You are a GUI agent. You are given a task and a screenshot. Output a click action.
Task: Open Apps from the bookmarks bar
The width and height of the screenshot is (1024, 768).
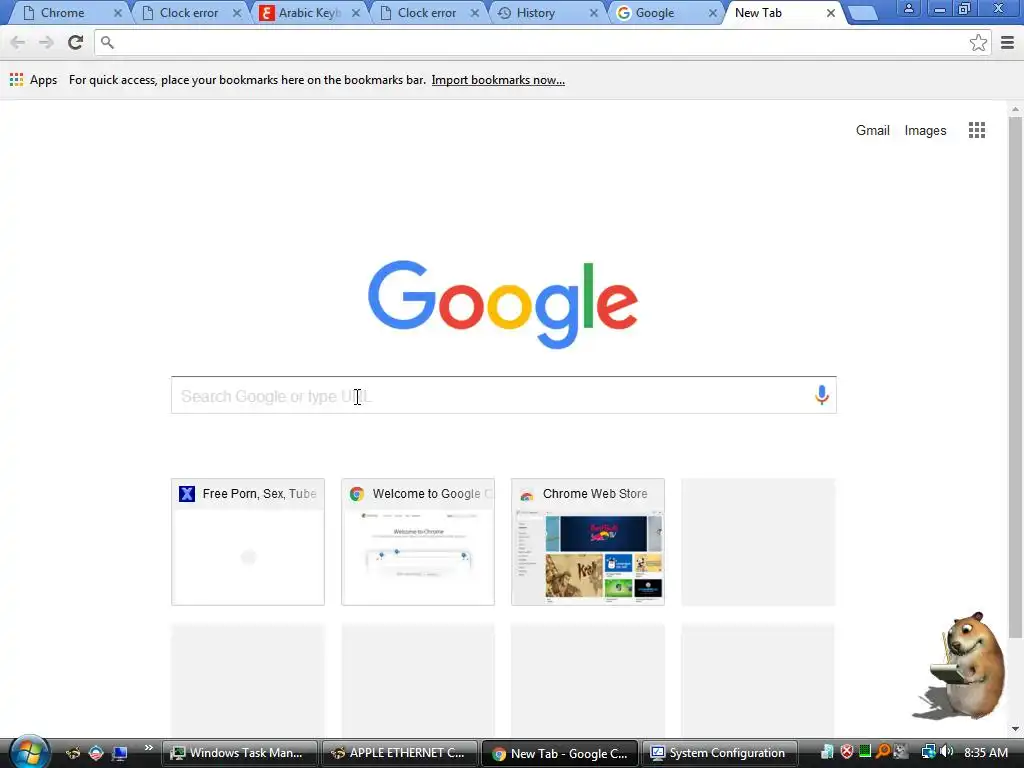[x=33, y=80]
